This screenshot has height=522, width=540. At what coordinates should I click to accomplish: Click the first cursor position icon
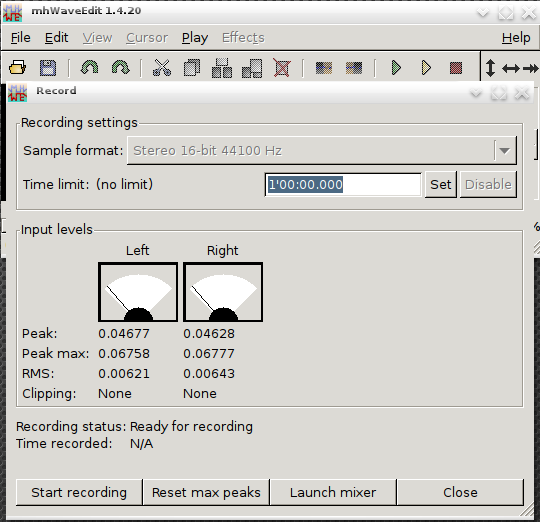(324, 68)
